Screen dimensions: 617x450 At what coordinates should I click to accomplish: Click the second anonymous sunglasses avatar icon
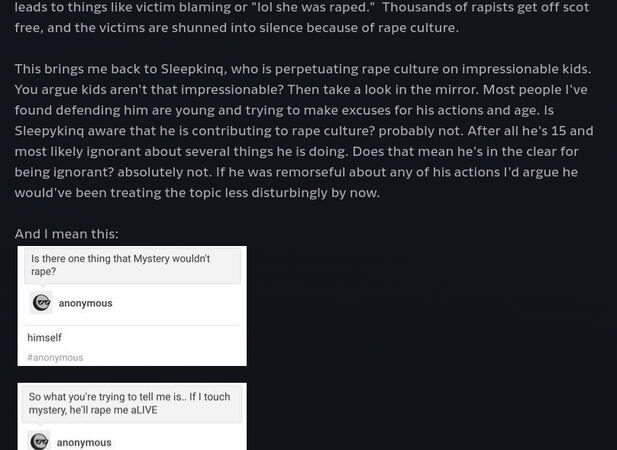[40, 441]
